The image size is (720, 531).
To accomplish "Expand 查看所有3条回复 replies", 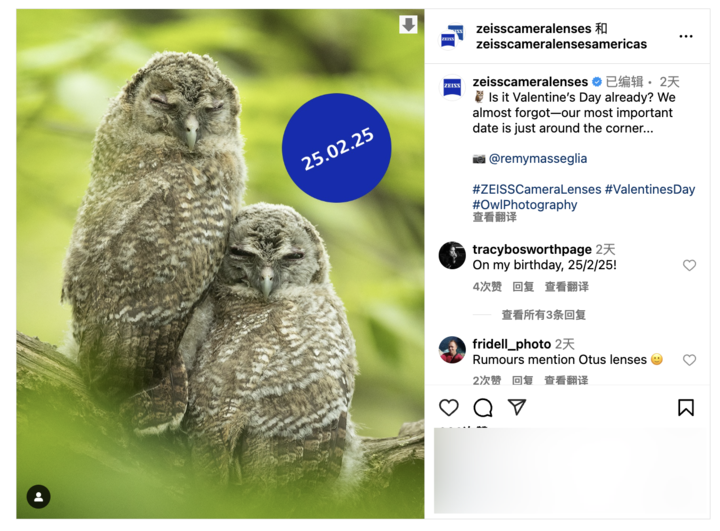I will tap(543, 315).
